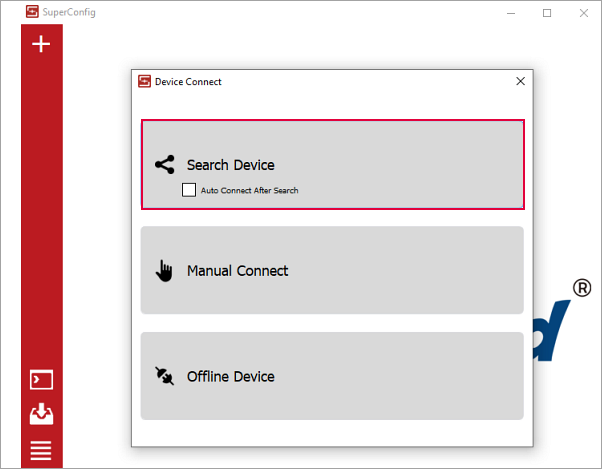
Task: Click the pointing hand Manual Connect icon
Action: [x=165, y=271]
